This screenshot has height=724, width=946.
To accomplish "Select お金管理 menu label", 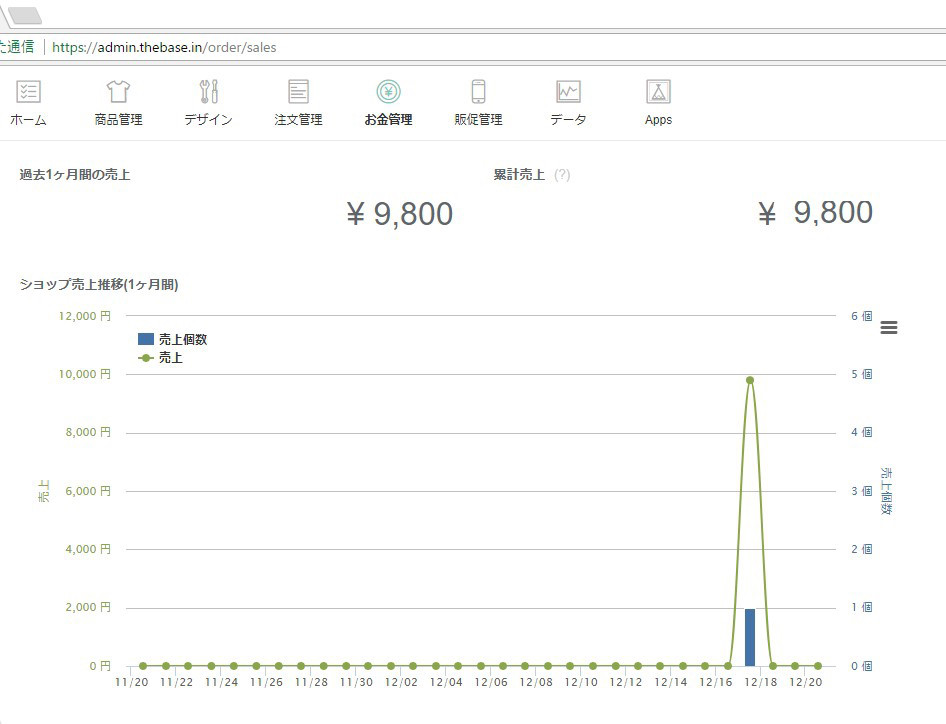I will coord(389,119).
